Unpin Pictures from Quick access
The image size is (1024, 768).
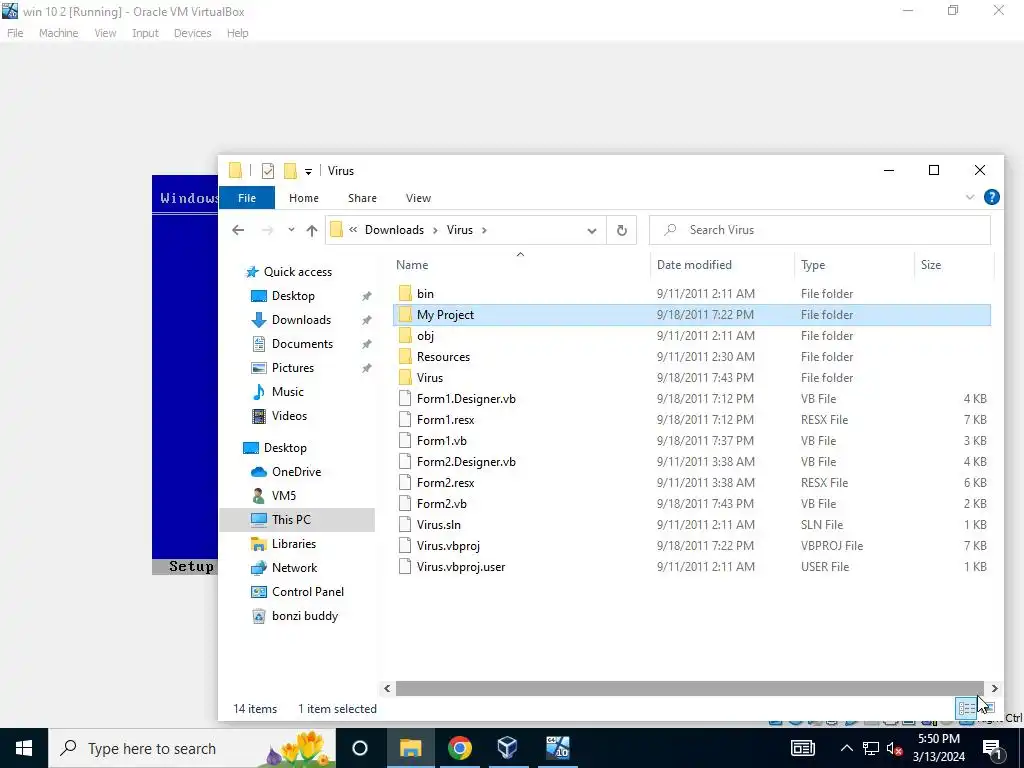(367, 368)
